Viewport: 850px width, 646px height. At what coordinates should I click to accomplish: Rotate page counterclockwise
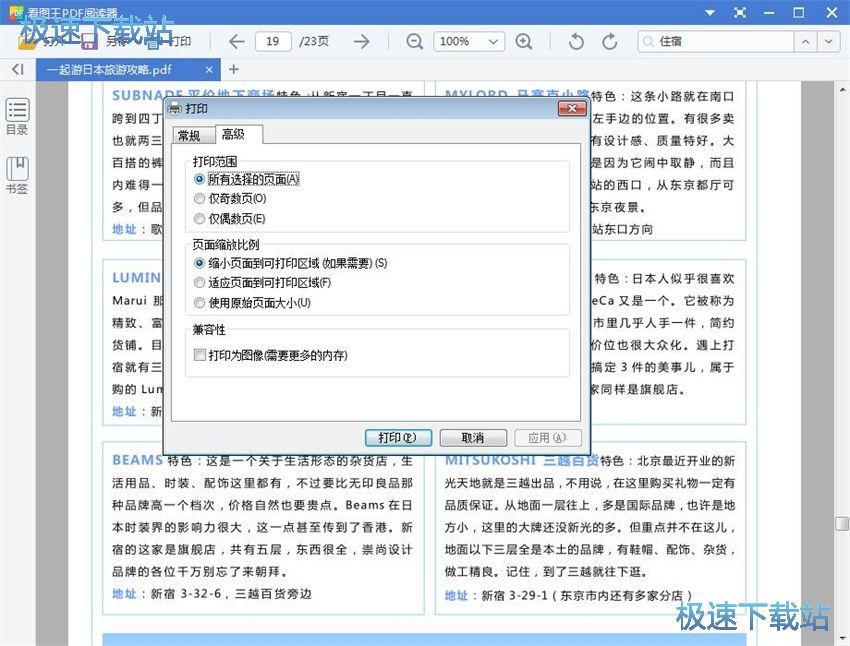576,41
